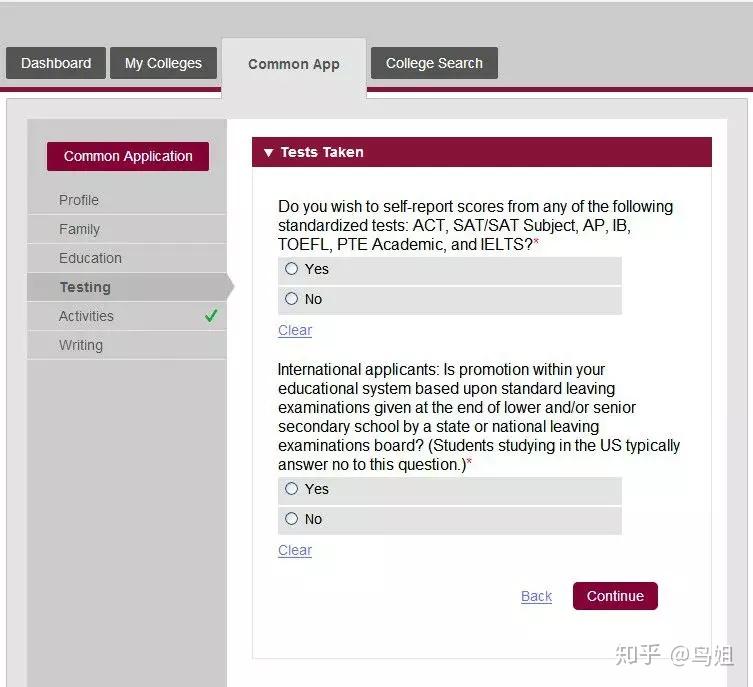Image resolution: width=753 pixels, height=687 pixels.
Task: Open the Dashboard tab
Action: tap(56, 63)
